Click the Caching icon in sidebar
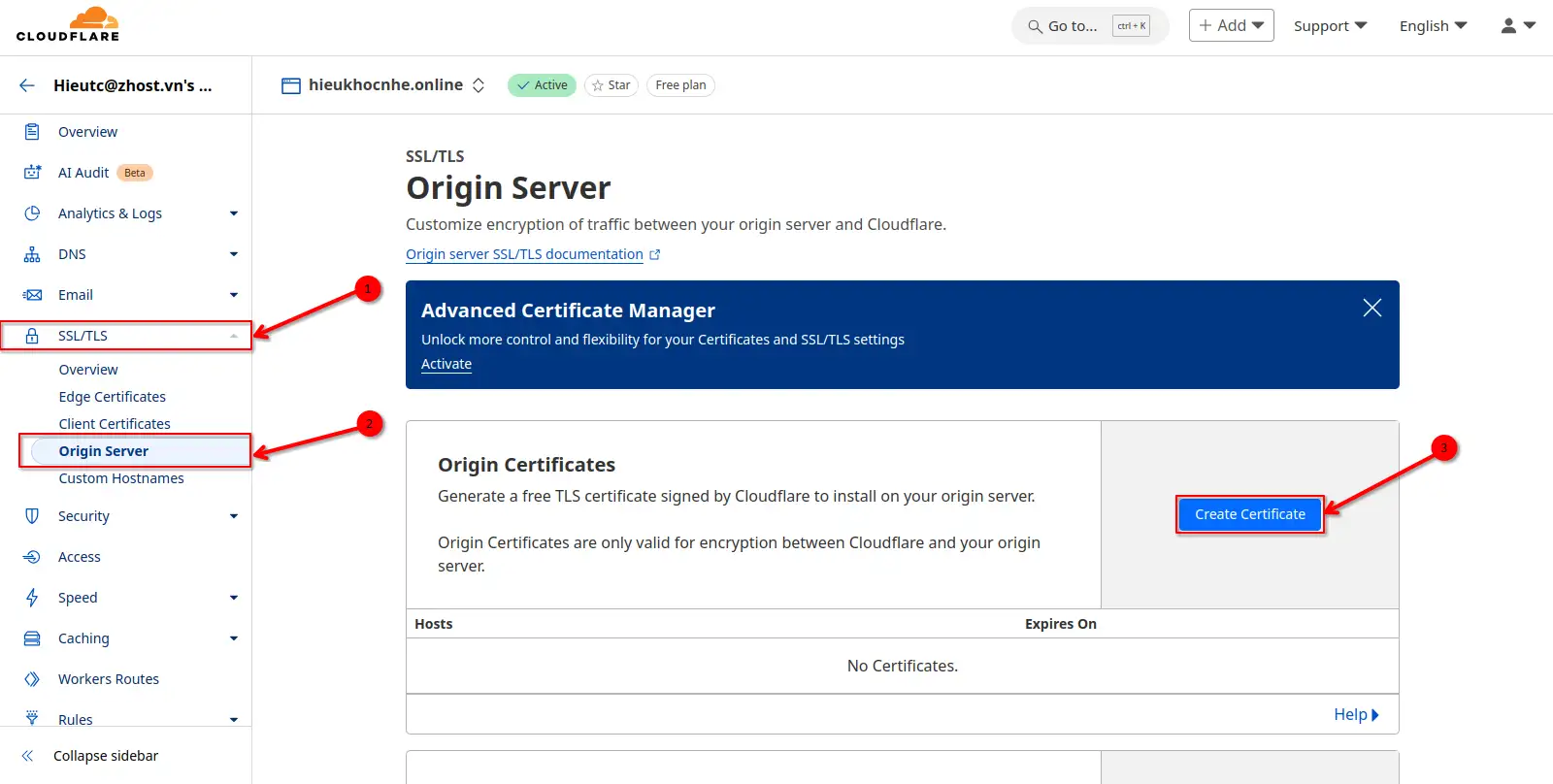The width and height of the screenshot is (1553, 784). click(32, 638)
